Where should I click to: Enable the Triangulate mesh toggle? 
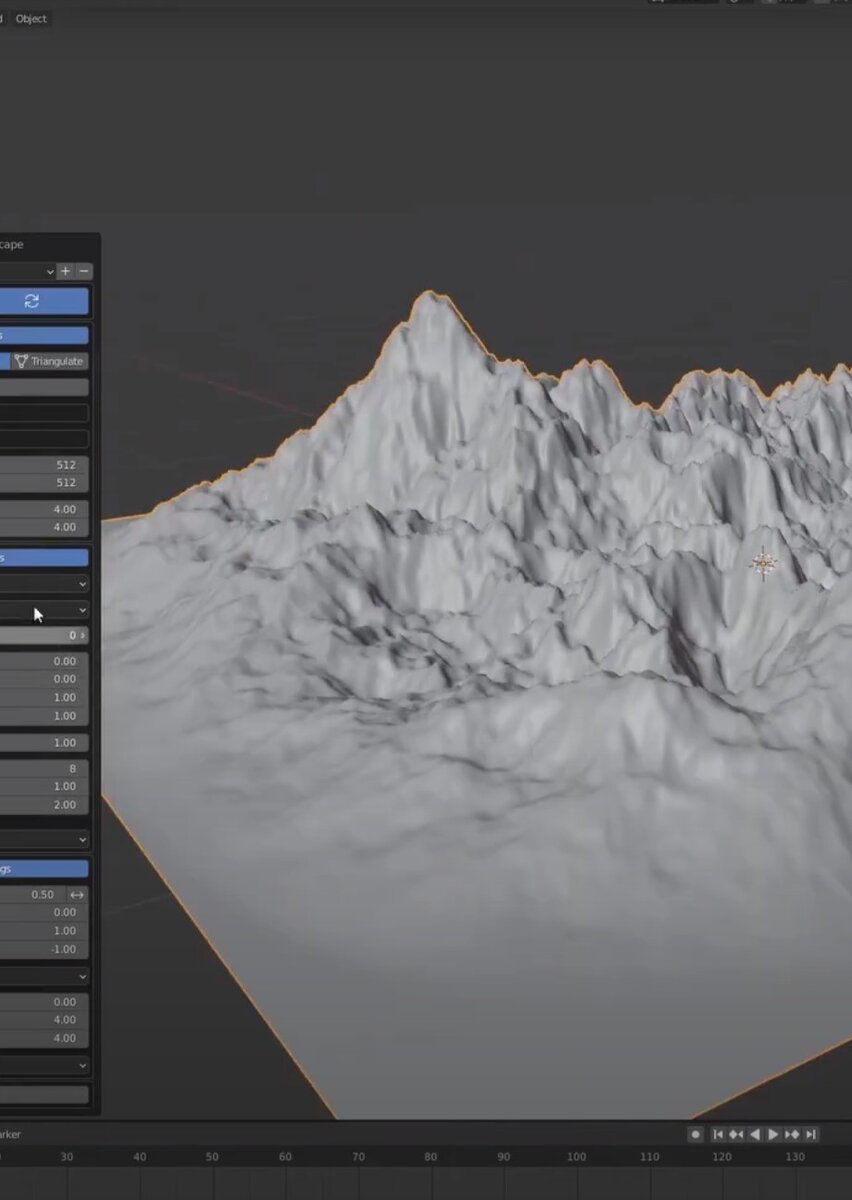(x=50, y=361)
